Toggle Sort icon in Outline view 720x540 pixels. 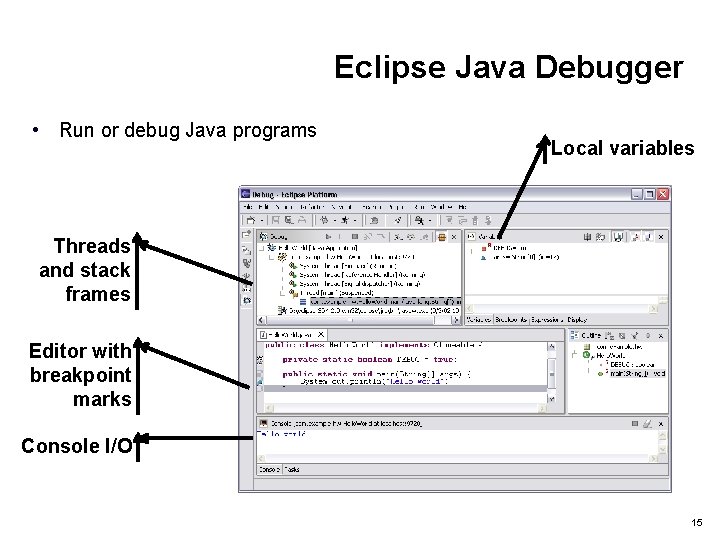pyautogui.click(x=609, y=336)
